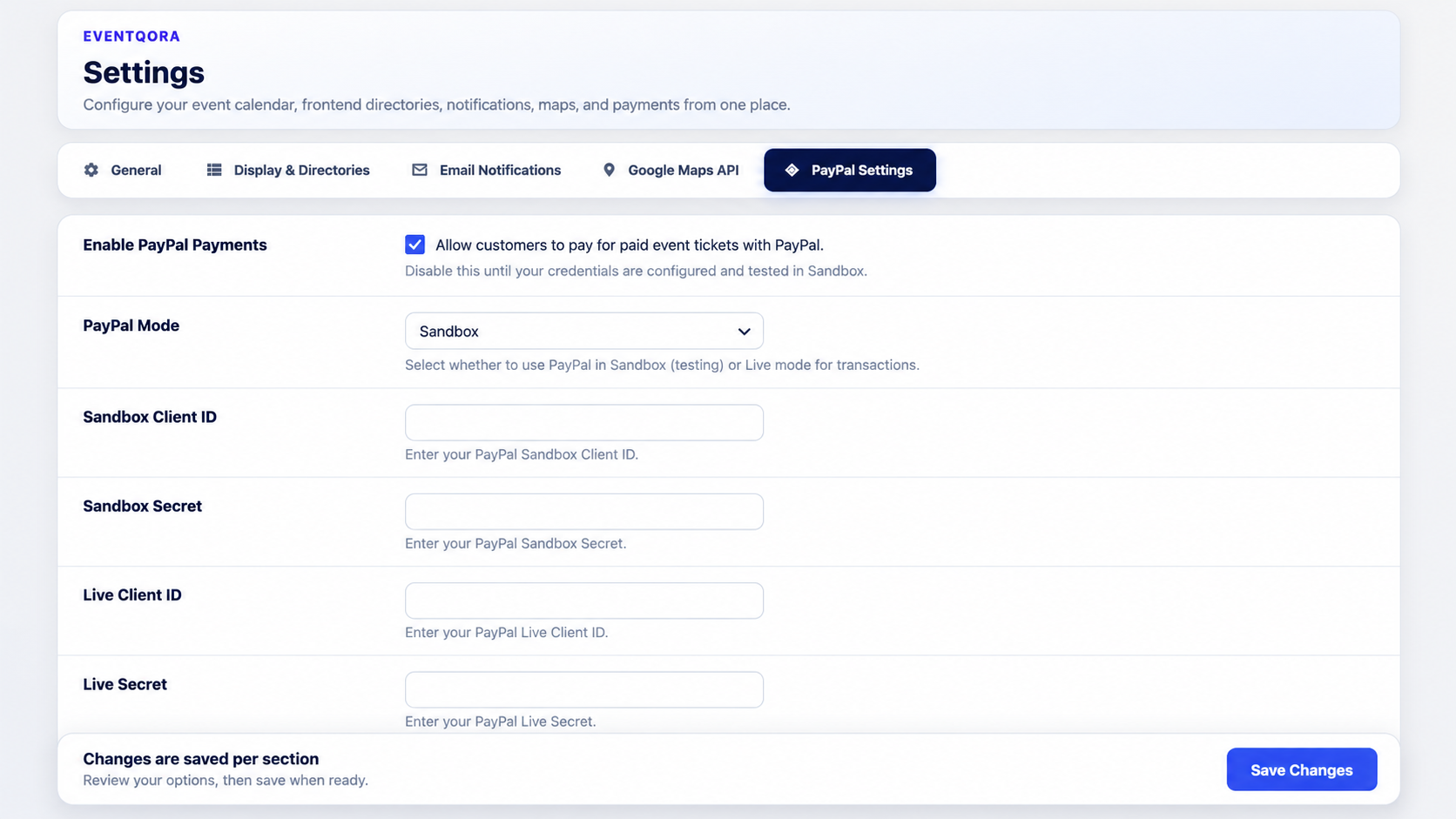Viewport: 1456px width, 819px height.
Task: Click the 'PayPal Mode' label
Action: (x=131, y=326)
